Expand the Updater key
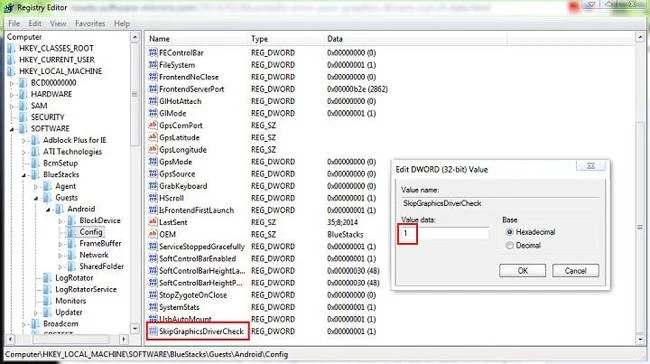This screenshot has height=364, width=650. point(36,313)
